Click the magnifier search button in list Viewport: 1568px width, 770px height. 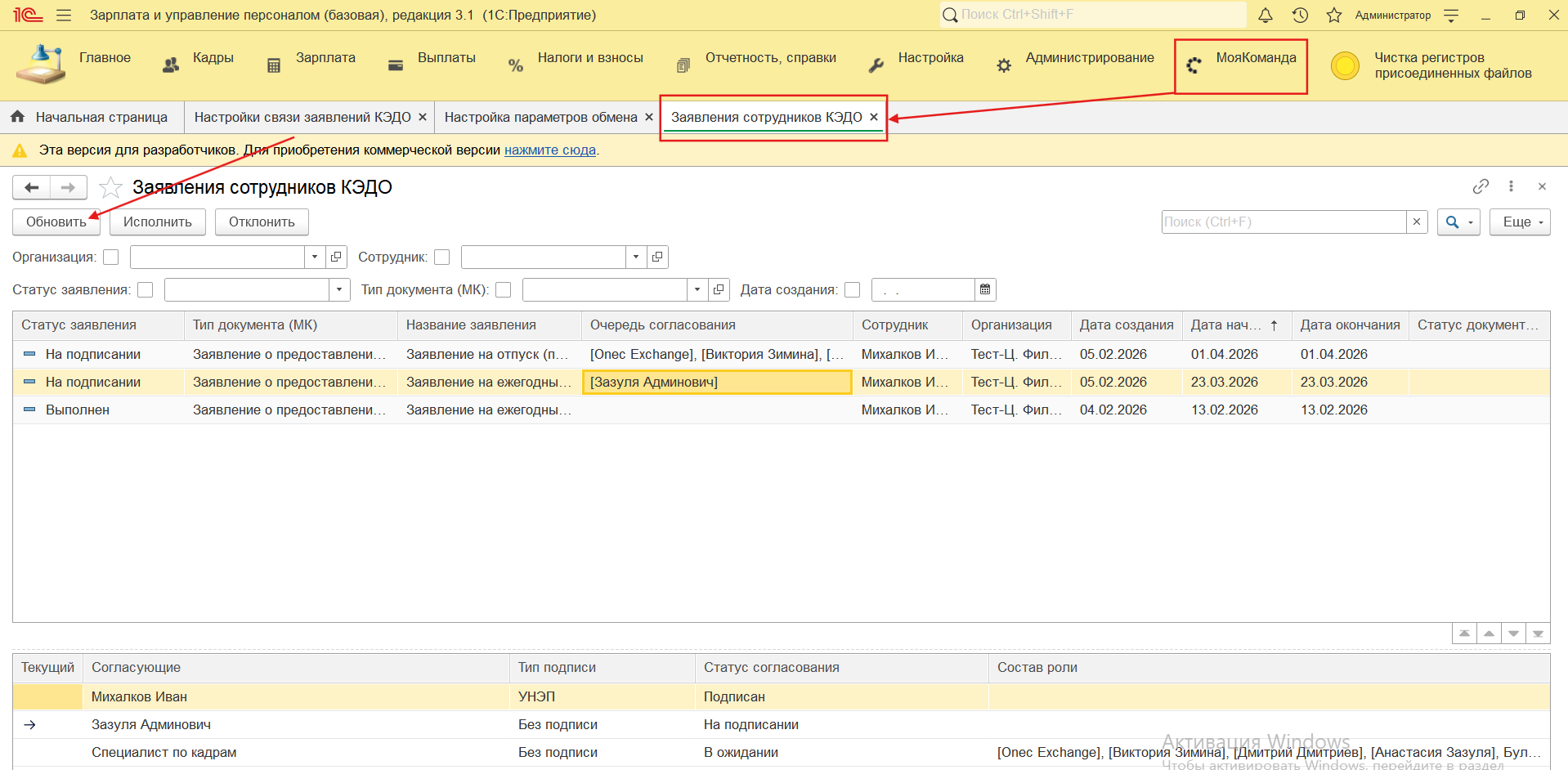pos(1453,222)
